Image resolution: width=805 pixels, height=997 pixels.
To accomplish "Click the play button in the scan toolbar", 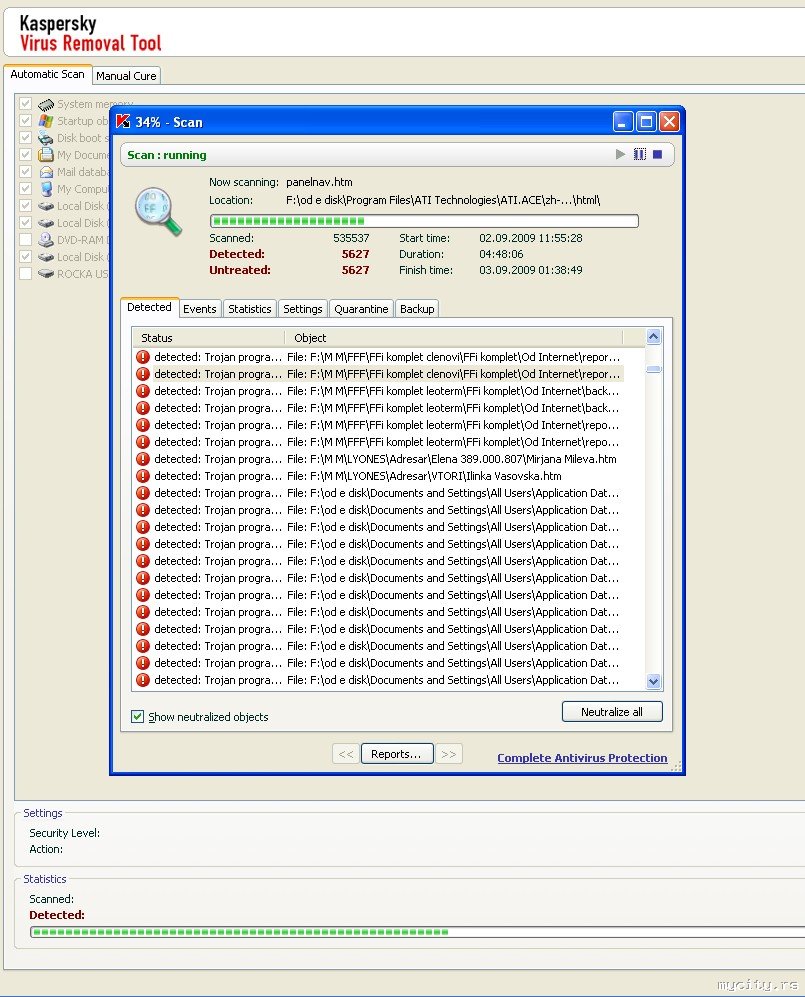I will tap(620, 155).
